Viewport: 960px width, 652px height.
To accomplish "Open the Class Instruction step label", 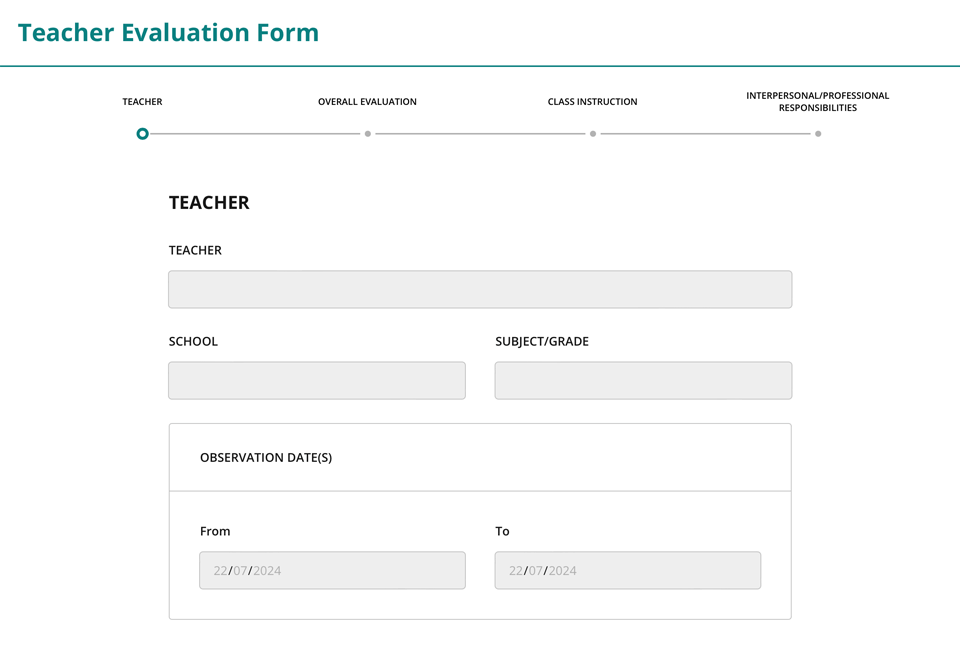I will [x=592, y=102].
